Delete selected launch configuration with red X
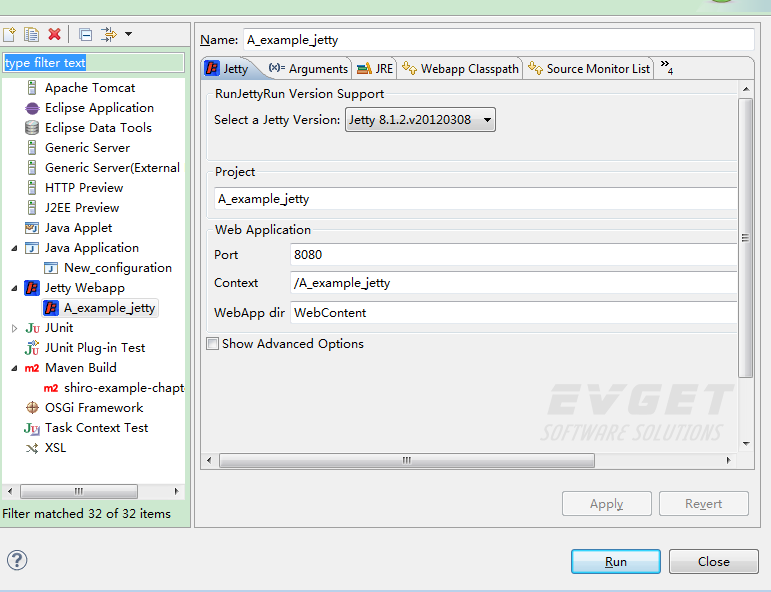The width and height of the screenshot is (771, 592). point(55,34)
